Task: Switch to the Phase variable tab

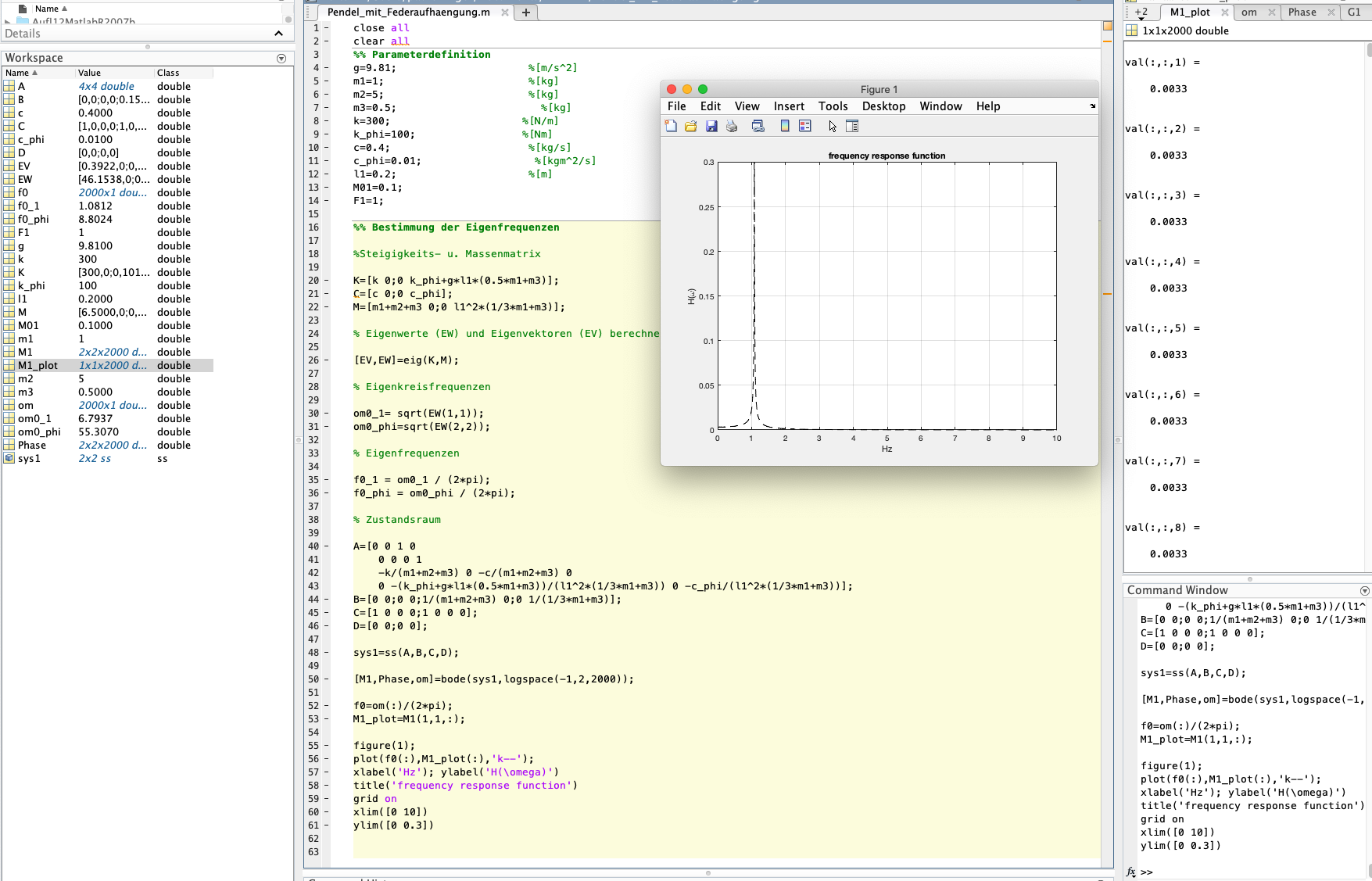Action: 1302,13
